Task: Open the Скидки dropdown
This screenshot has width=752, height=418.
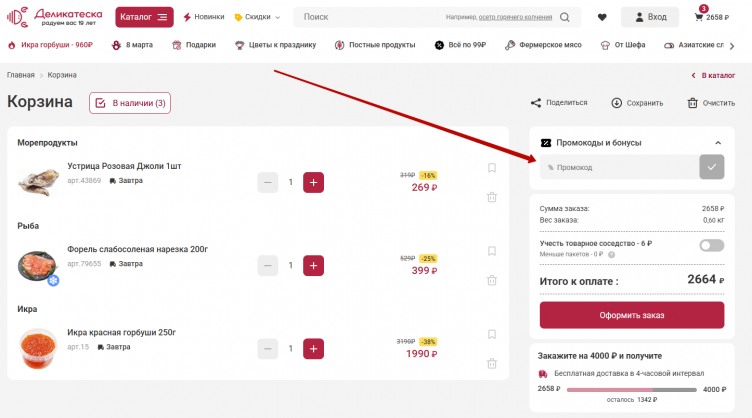Action: [257, 17]
